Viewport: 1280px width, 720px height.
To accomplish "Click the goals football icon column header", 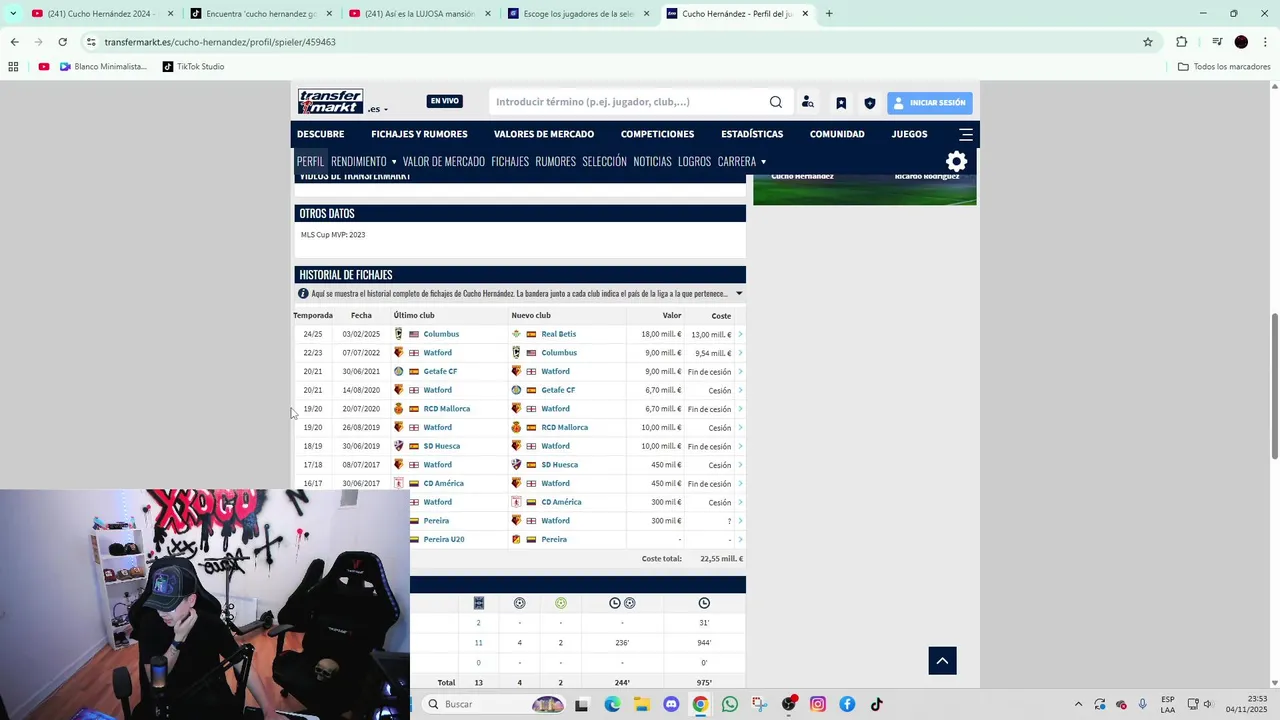I will [x=519, y=603].
